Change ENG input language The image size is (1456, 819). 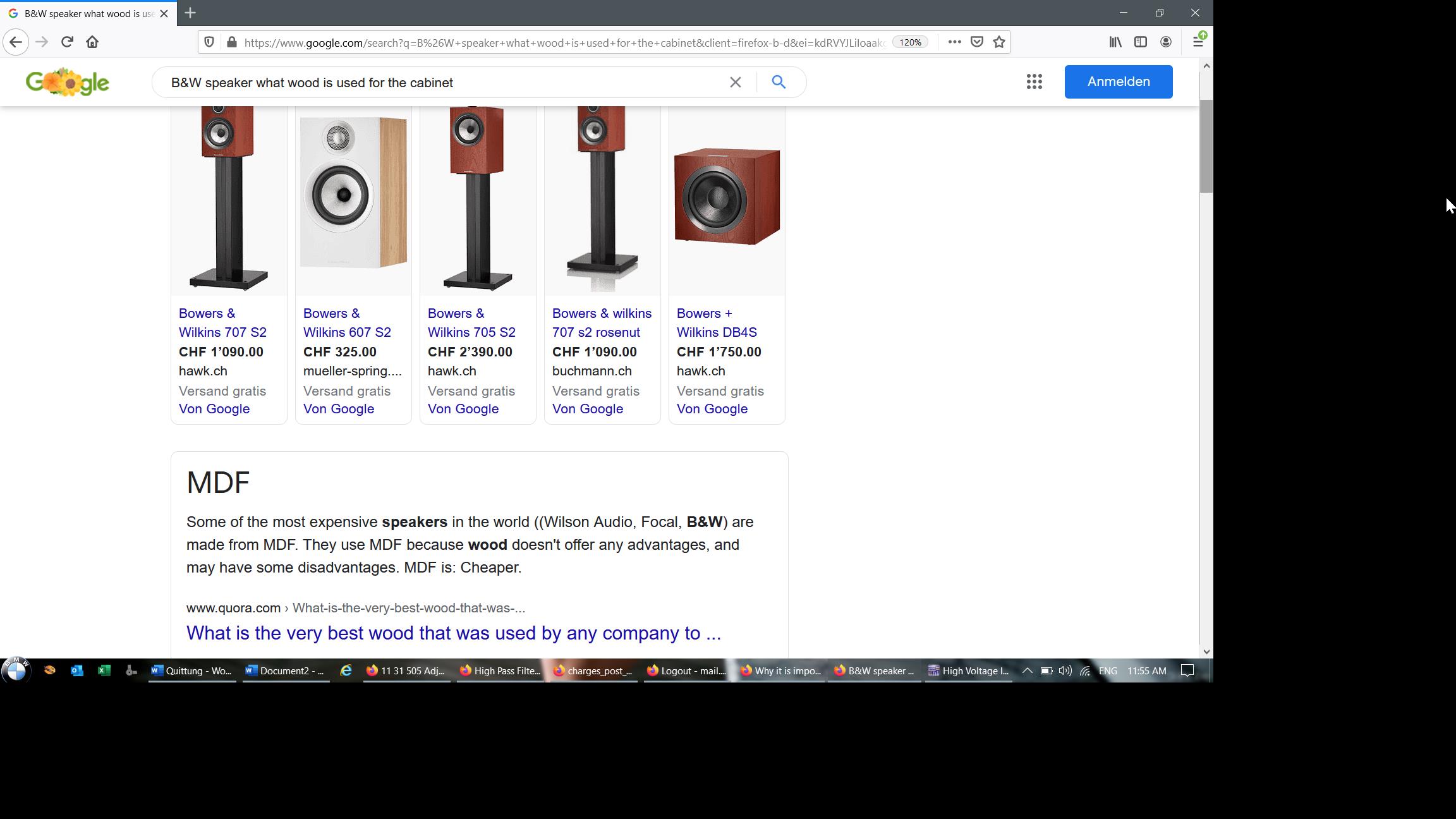tap(1108, 670)
